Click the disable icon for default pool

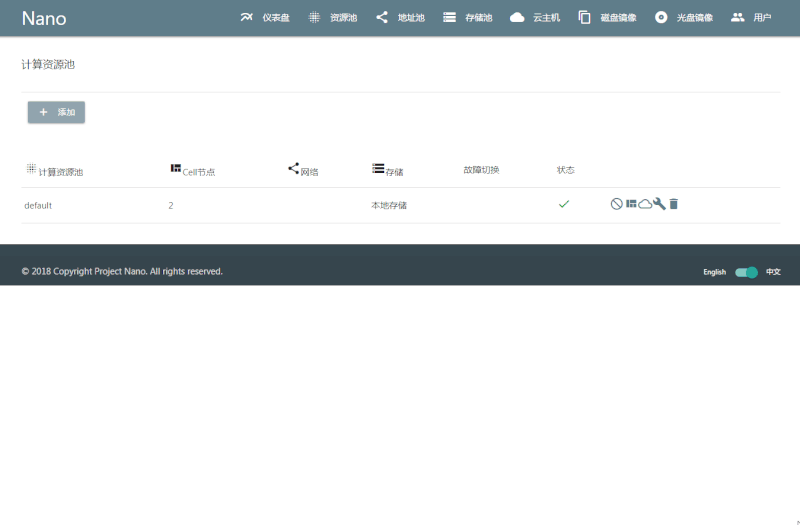click(616, 204)
